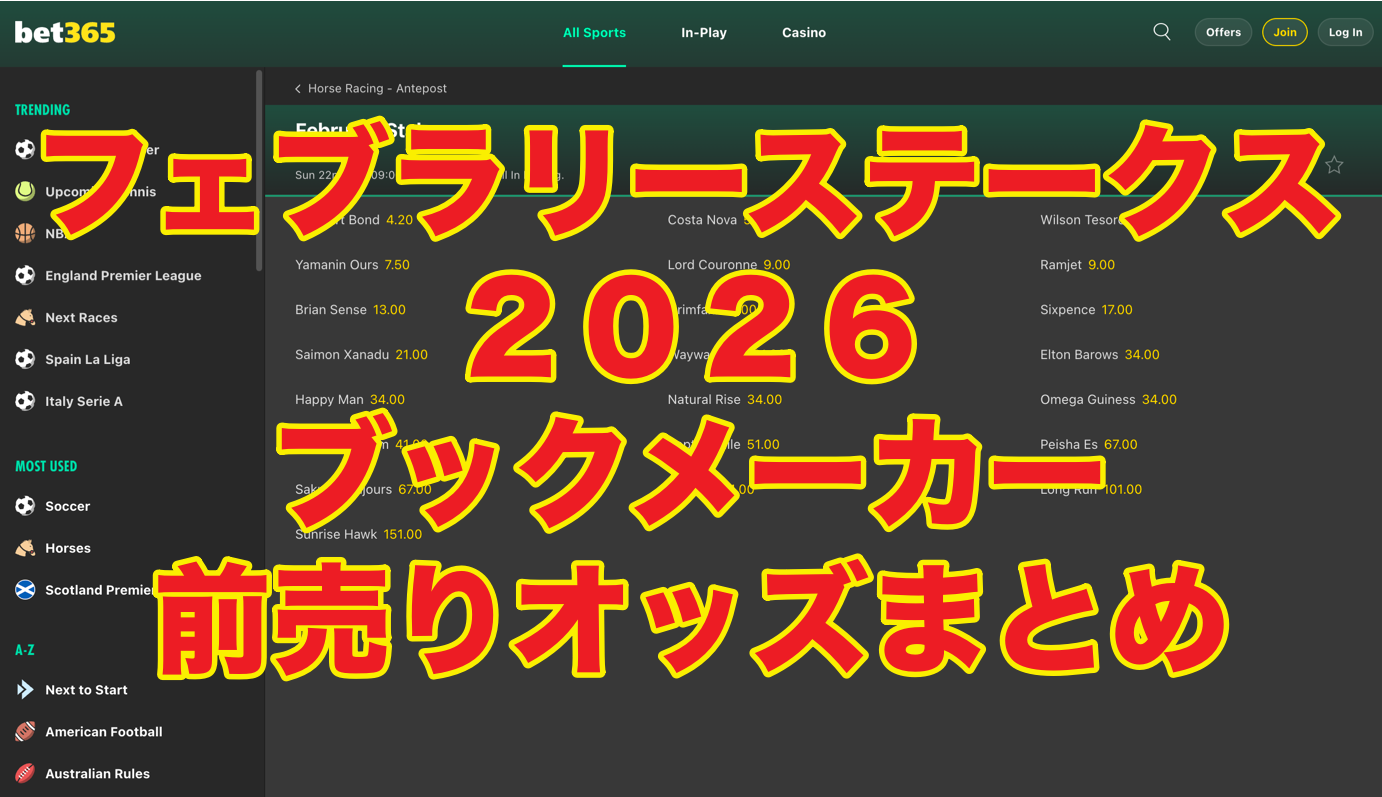
Task: Select Ramjet at odds 9.00
Action: pyautogui.click(x=1077, y=265)
